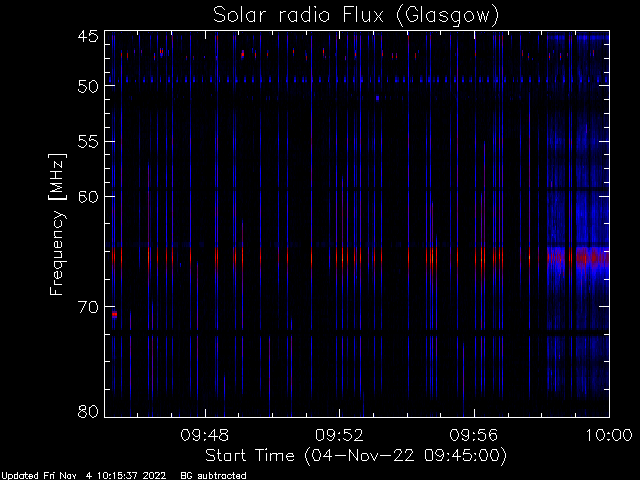The height and width of the screenshot is (480, 640).
Task: Click the 10:00 time tick label
Action: click(x=609, y=435)
